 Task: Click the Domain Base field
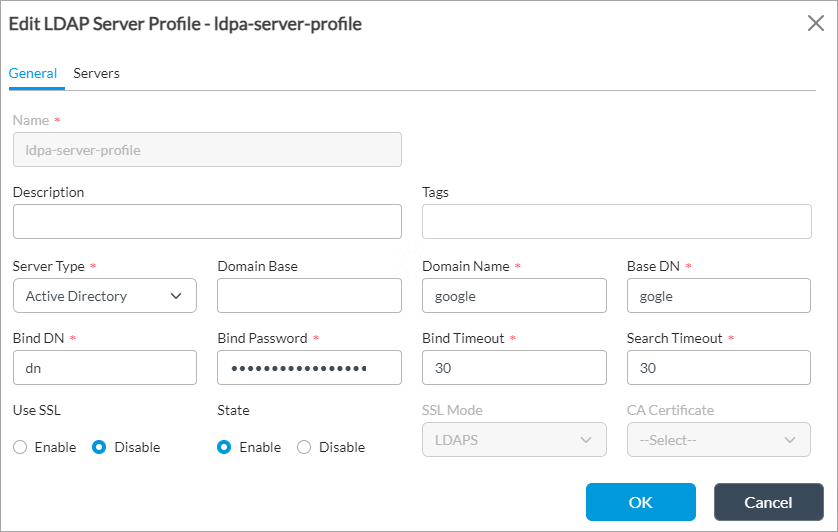click(x=309, y=296)
